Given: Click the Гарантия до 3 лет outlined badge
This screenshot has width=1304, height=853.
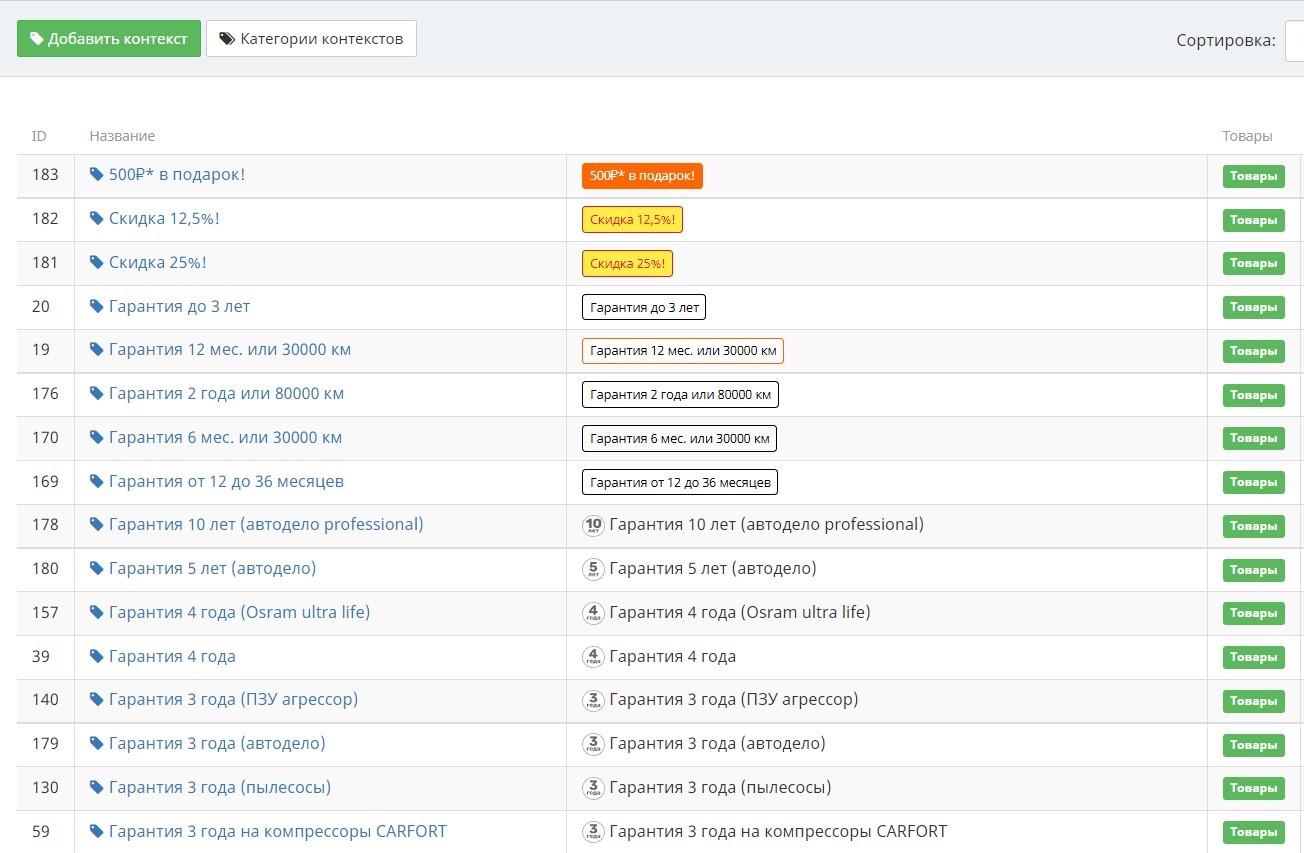Looking at the screenshot, I should [644, 307].
